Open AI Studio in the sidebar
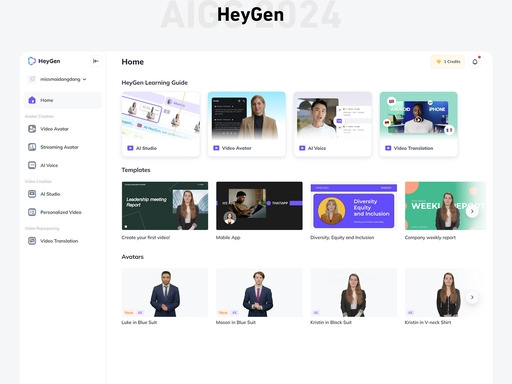The width and height of the screenshot is (512, 384). tap(50, 194)
